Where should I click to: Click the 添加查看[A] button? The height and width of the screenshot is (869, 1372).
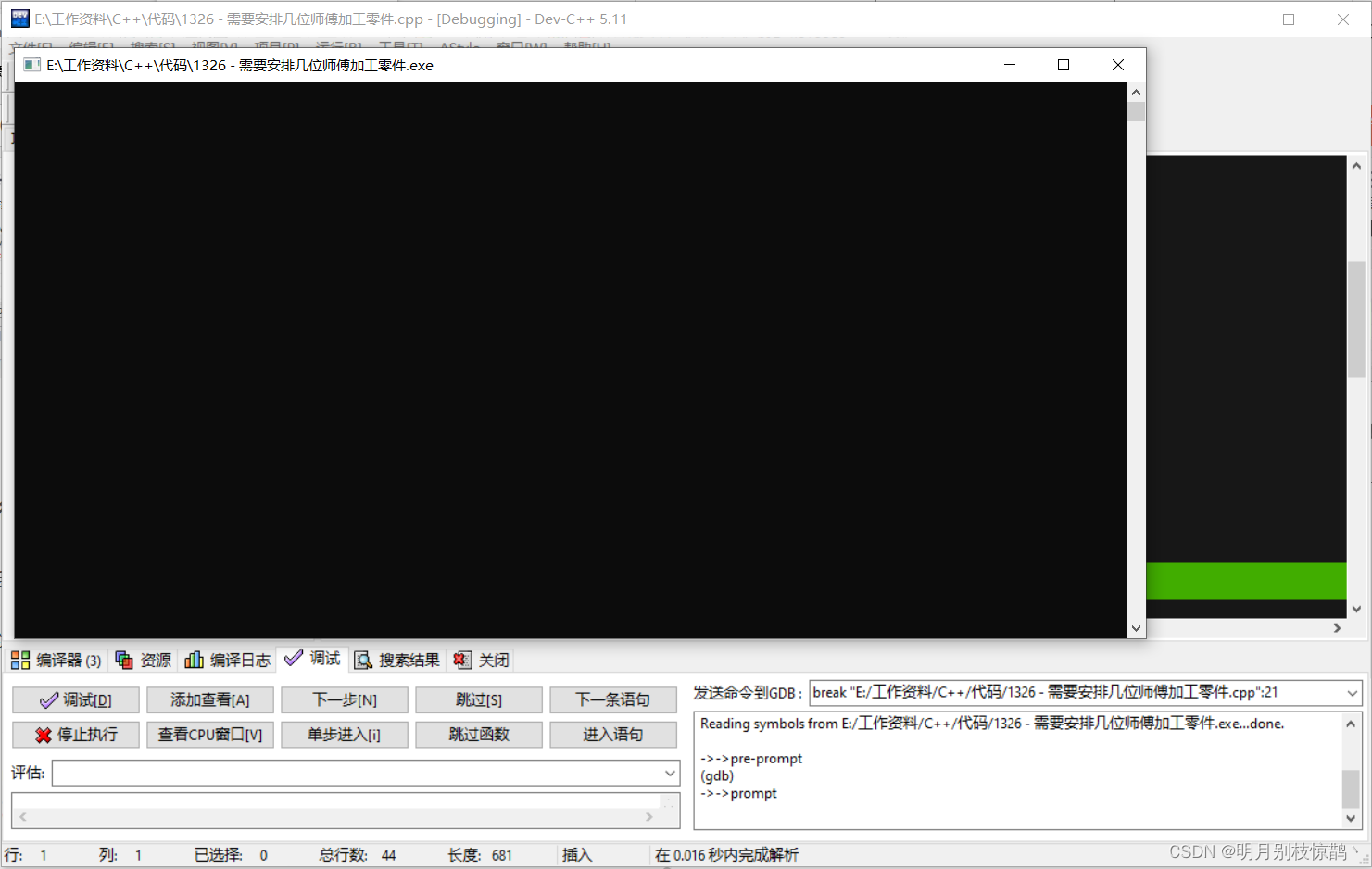coord(210,699)
